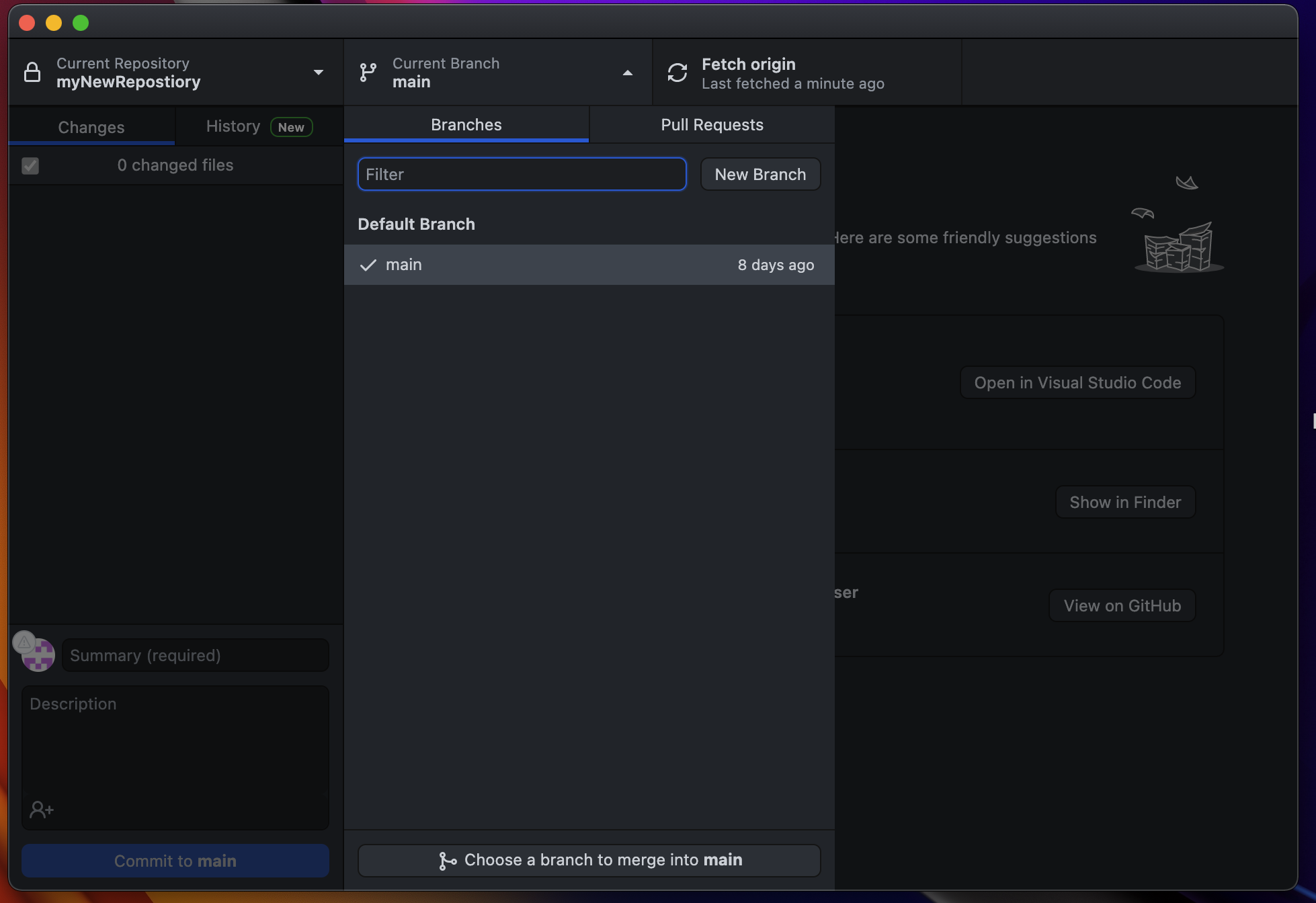This screenshot has height=903, width=1316.
Task: Select the Branches tab
Action: [466, 124]
